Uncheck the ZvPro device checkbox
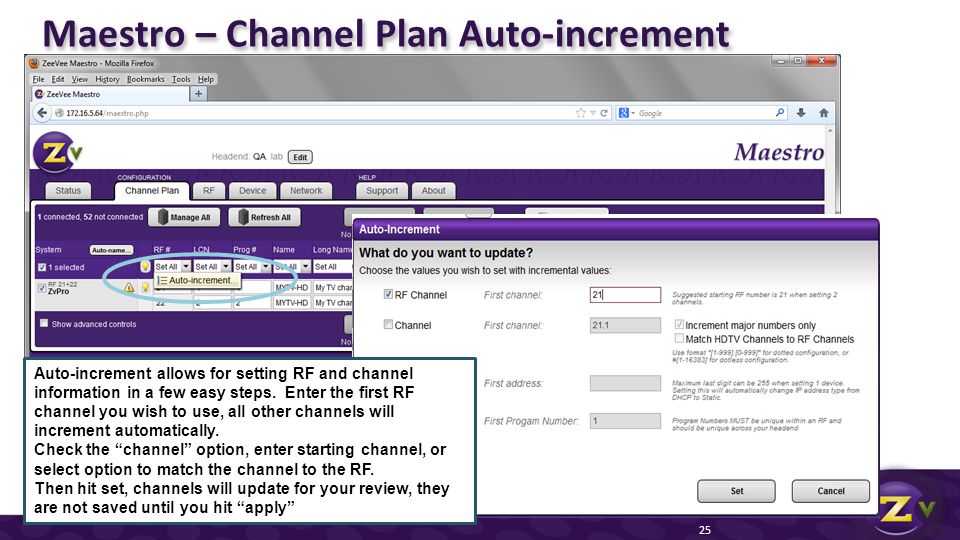Image resolution: width=960 pixels, height=540 pixels. [42, 287]
